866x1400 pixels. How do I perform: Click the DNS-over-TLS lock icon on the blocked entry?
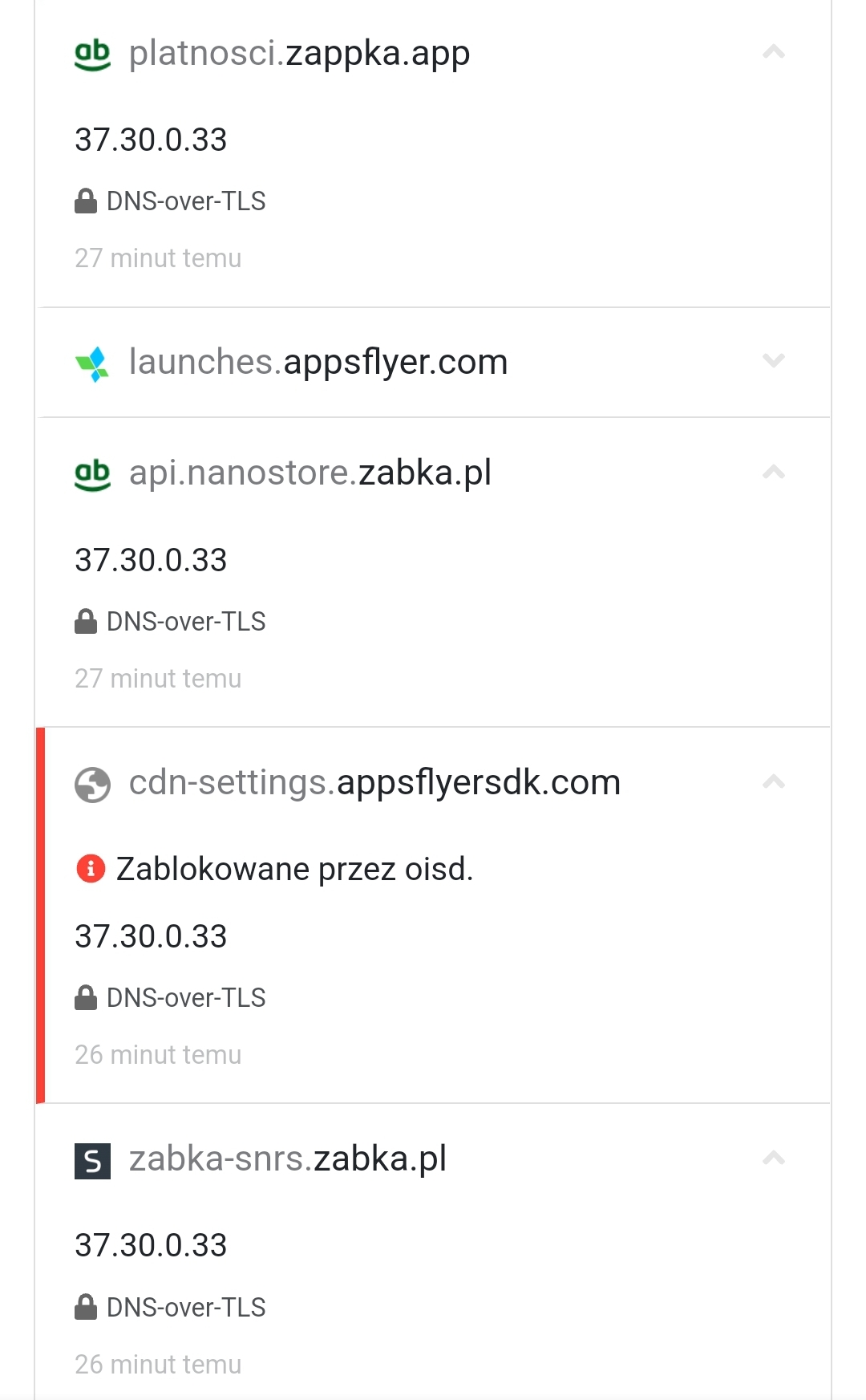(x=85, y=996)
